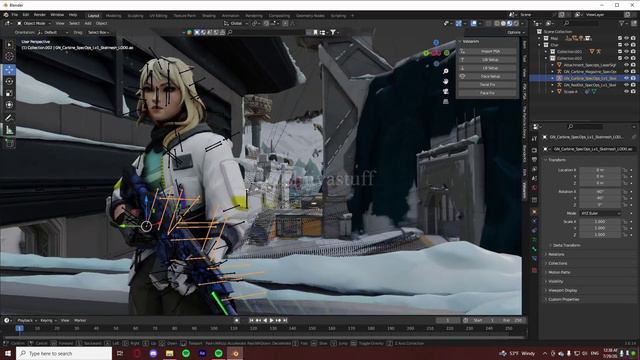Click the Location X value field
The width and height of the screenshot is (640, 360).
(x=600, y=170)
